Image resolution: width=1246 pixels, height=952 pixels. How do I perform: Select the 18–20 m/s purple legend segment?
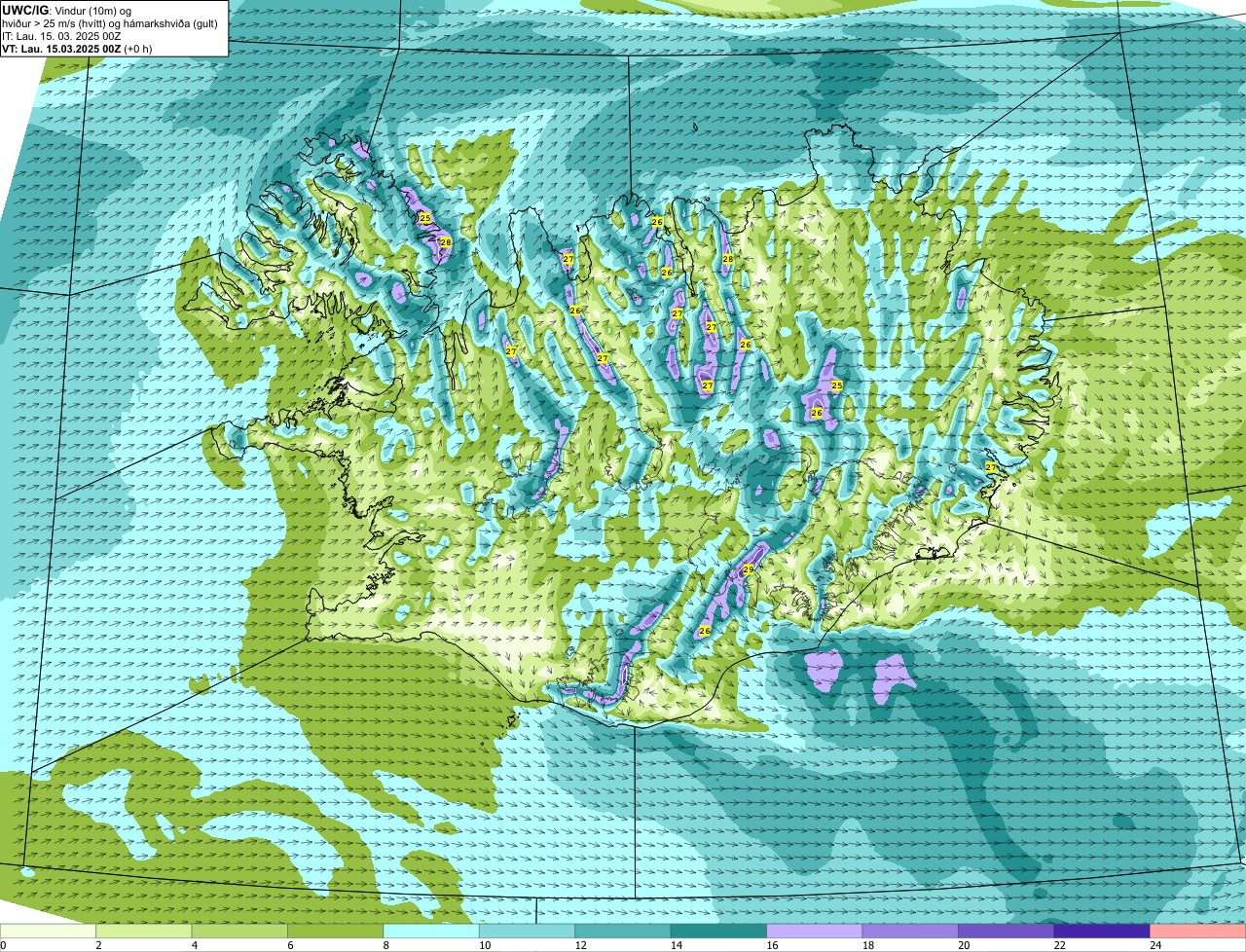click(910, 932)
